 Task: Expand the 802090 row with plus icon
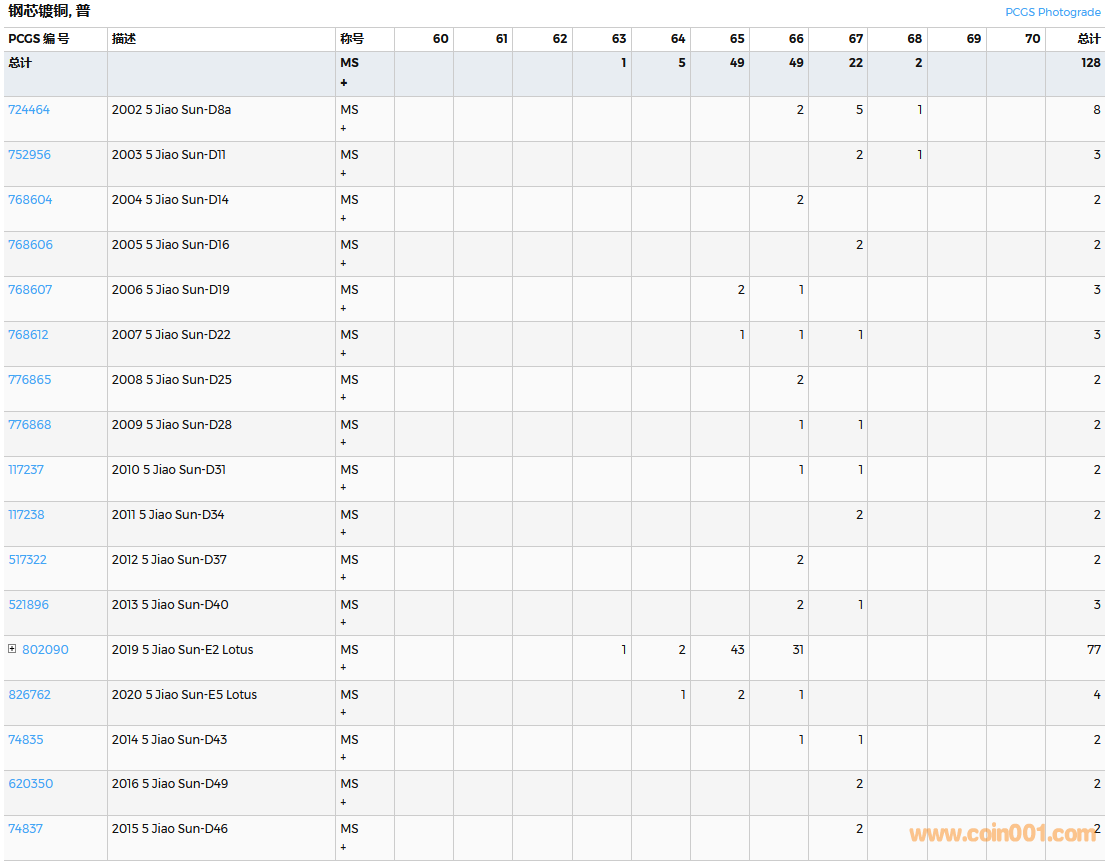pyautogui.click(x=12, y=649)
